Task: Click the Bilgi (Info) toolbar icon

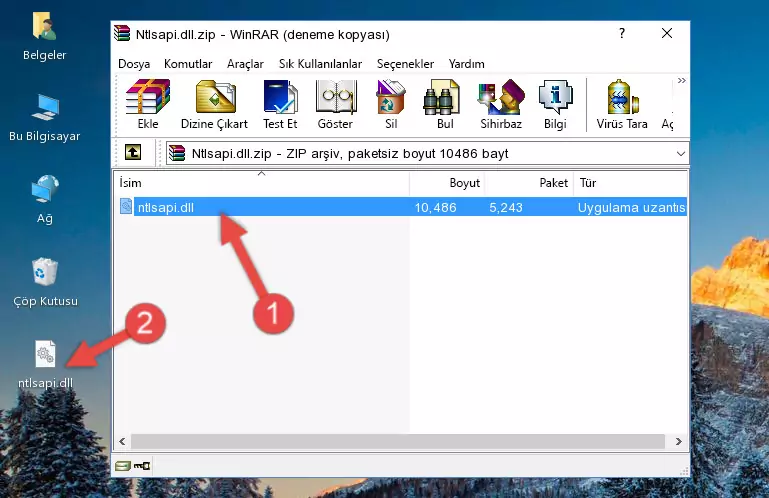Action: click(x=555, y=104)
